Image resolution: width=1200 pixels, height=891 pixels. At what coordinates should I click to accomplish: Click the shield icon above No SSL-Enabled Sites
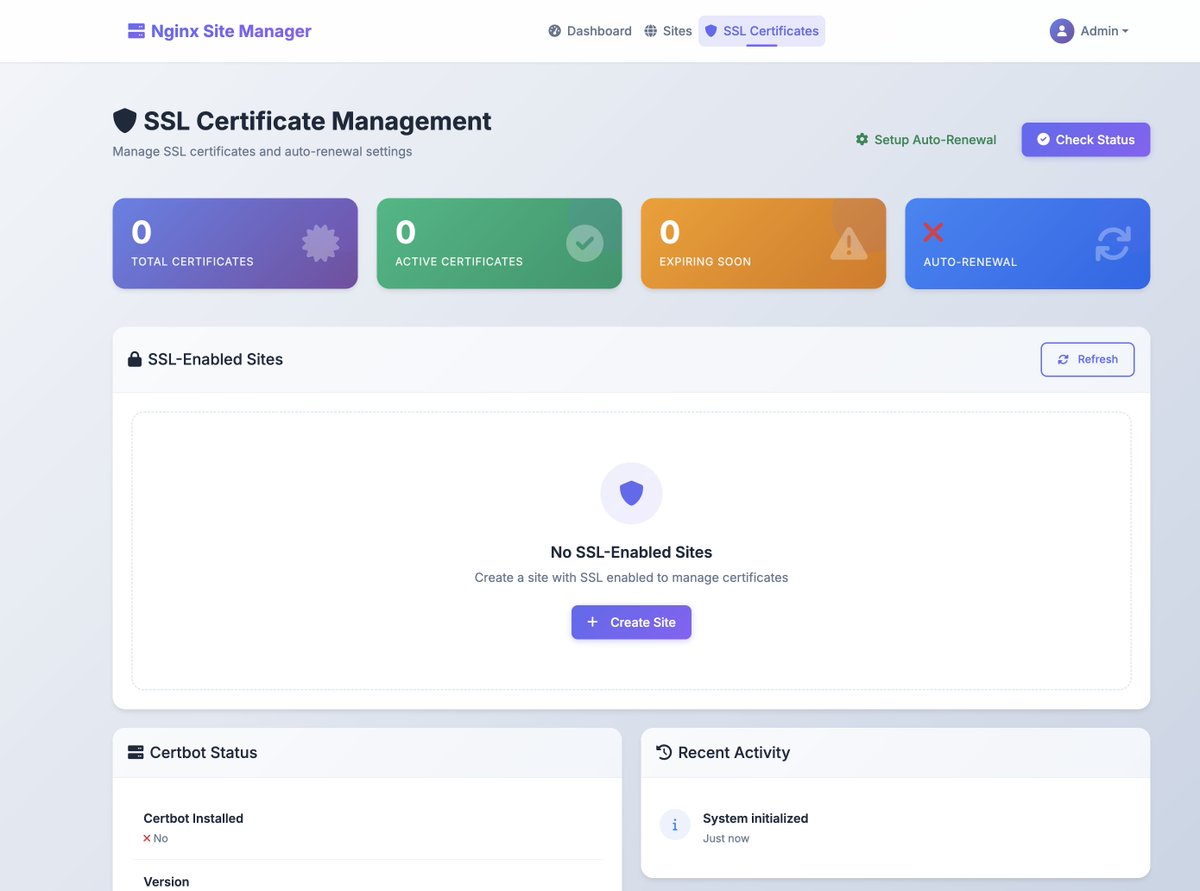tap(631, 493)
